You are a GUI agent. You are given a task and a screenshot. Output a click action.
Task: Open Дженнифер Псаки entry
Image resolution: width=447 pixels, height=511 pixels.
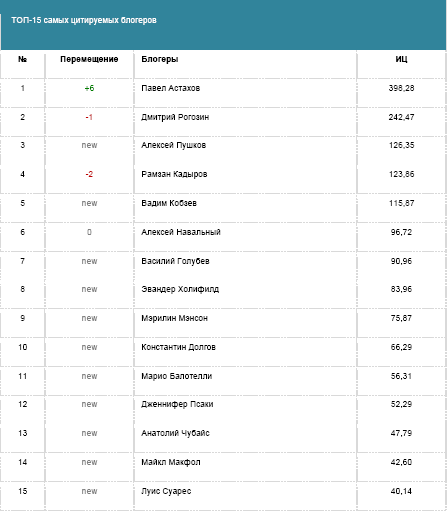tap(177, 404)
